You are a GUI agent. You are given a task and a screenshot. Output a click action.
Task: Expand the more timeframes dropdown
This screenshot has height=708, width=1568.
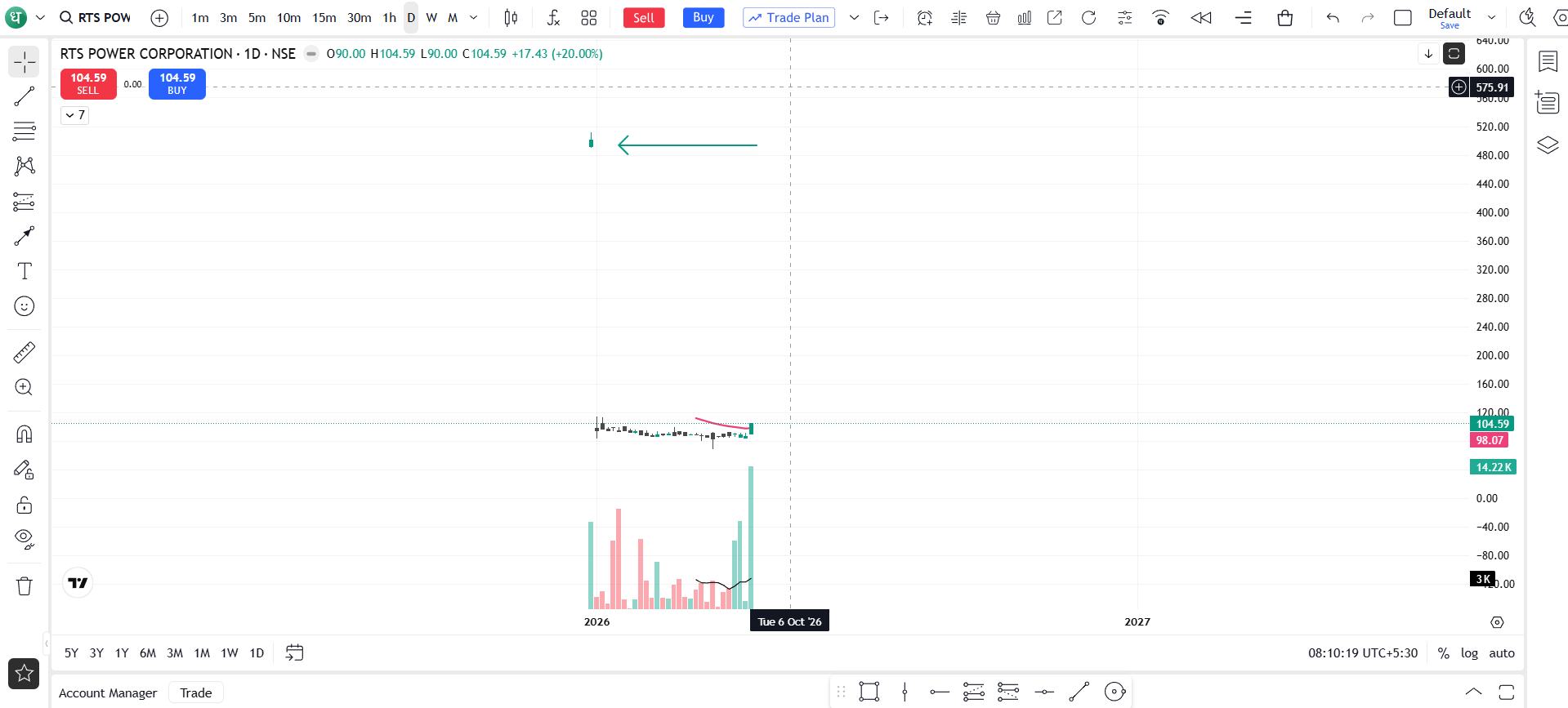click(474, 18)
